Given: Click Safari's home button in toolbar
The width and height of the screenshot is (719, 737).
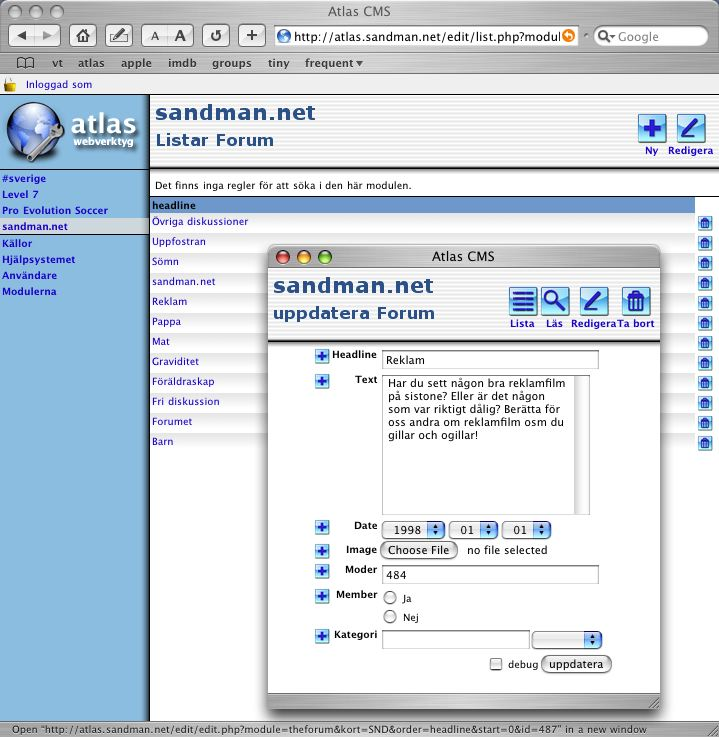Looking at the screenshot, I should [x=84, y=36].
